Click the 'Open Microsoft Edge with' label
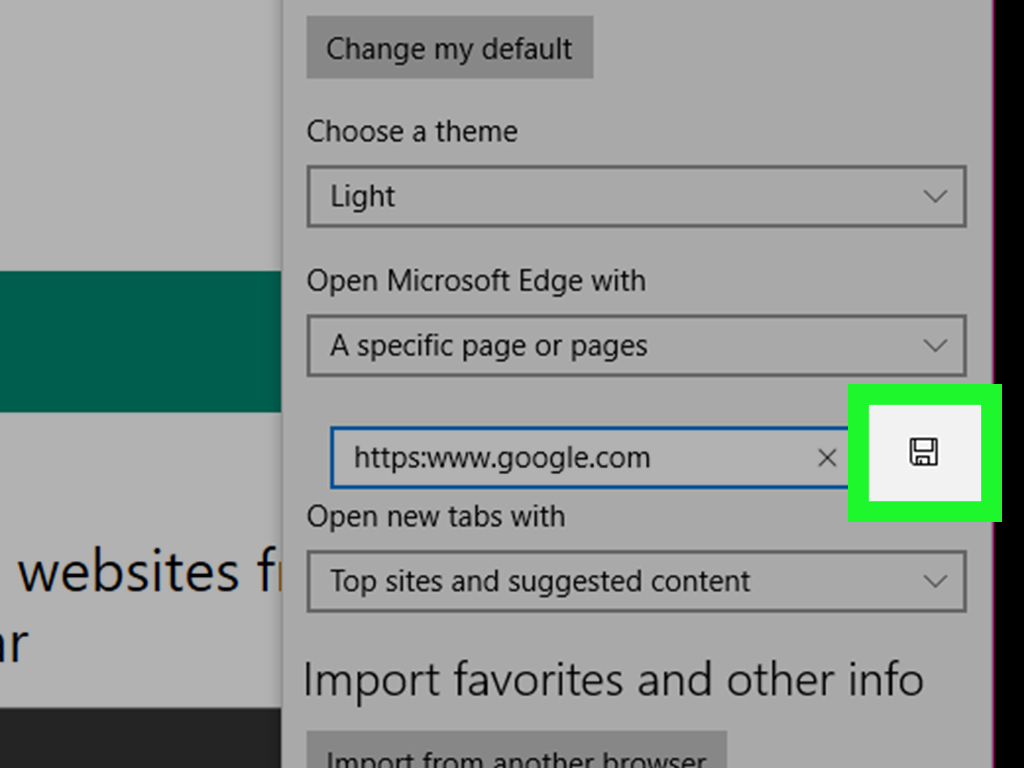Image resolution: width=1024 pixels, height=768 pixels. [476, 281]
